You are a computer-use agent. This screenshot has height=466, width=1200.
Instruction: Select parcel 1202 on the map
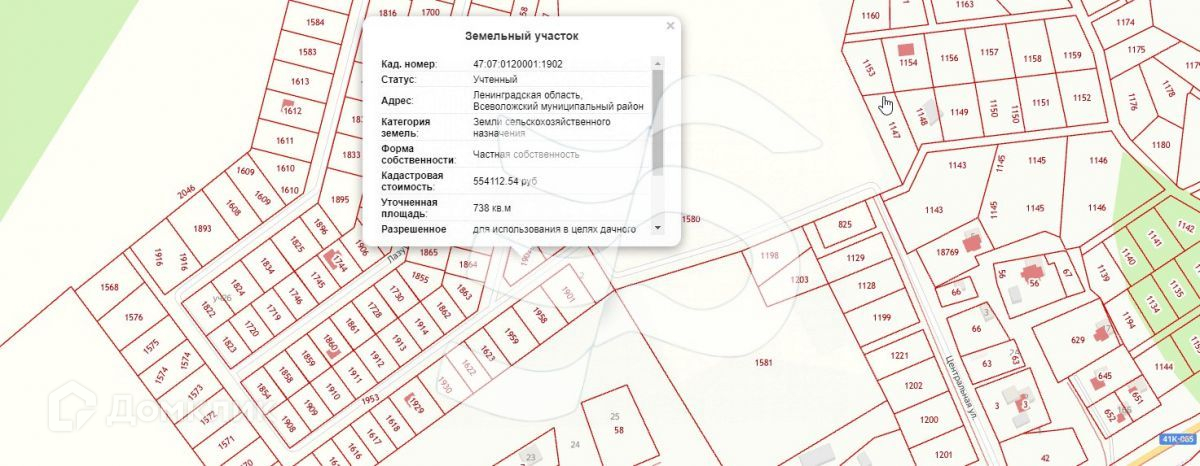[913, 385]
